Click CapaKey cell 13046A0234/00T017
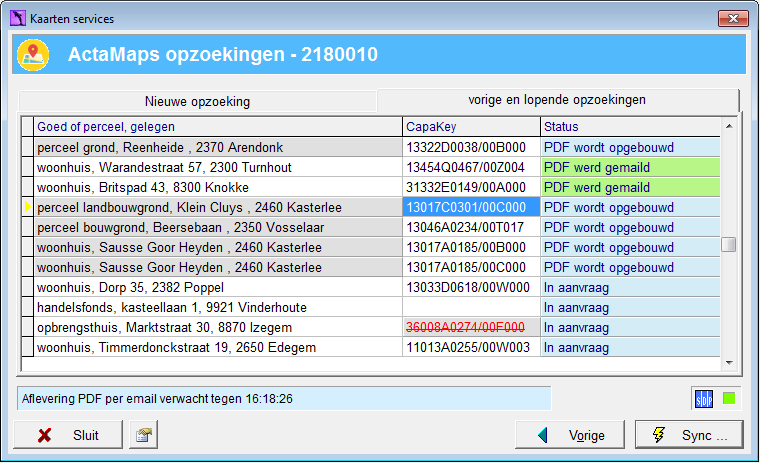The height and width of the screenshot is (463, 760). [x=471, y=227]
